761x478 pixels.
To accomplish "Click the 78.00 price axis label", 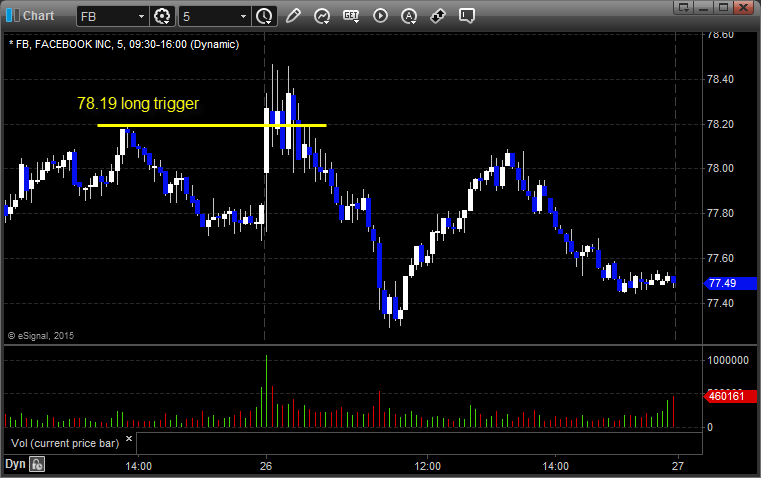I will tap(721, 168).
